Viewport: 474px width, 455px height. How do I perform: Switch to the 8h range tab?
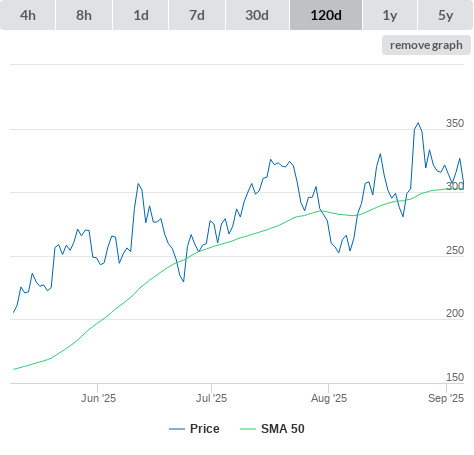[84, 15]
